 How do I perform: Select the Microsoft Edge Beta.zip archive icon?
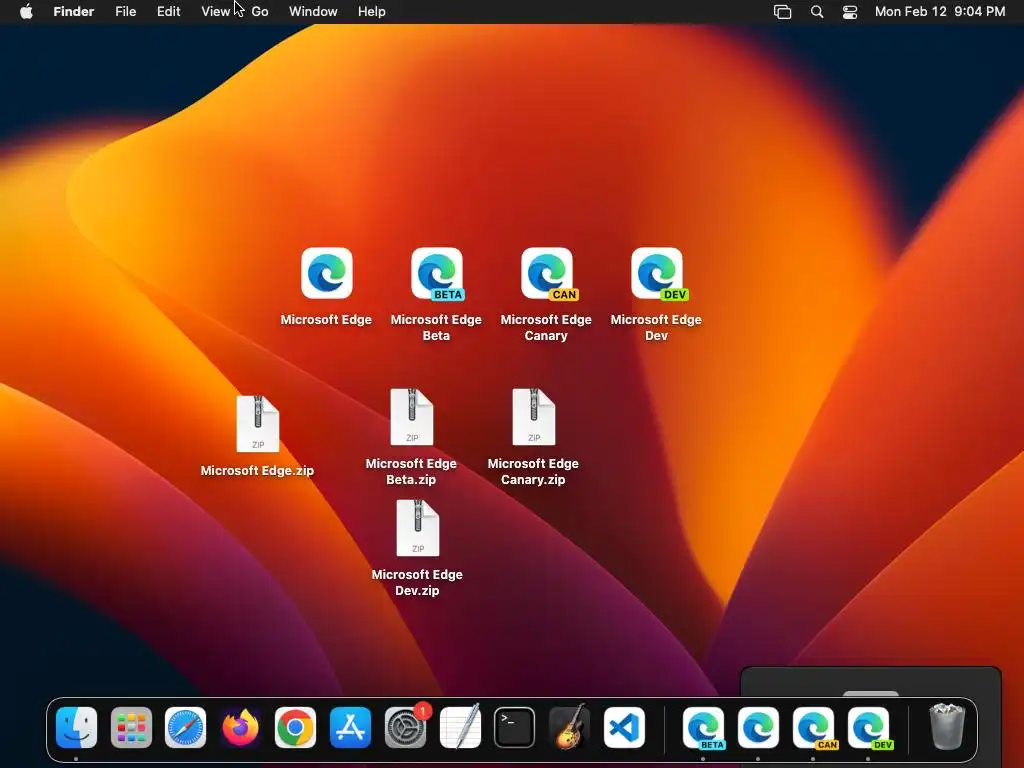[x=411, y=417]
